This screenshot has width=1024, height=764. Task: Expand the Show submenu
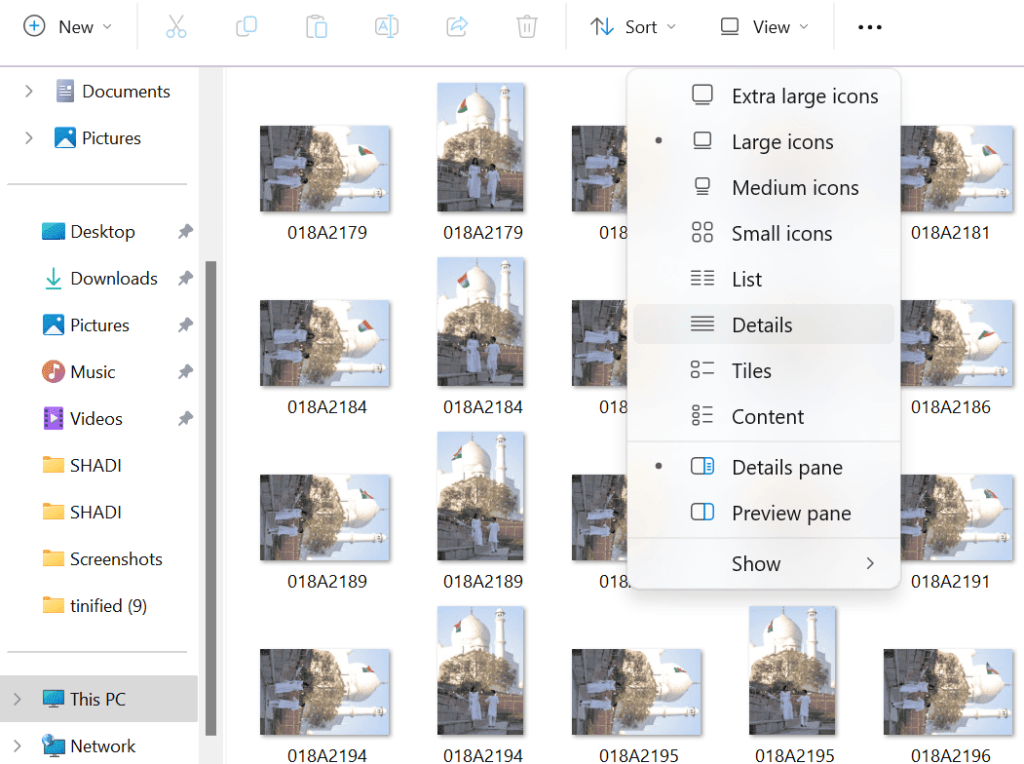pos(756,563)
